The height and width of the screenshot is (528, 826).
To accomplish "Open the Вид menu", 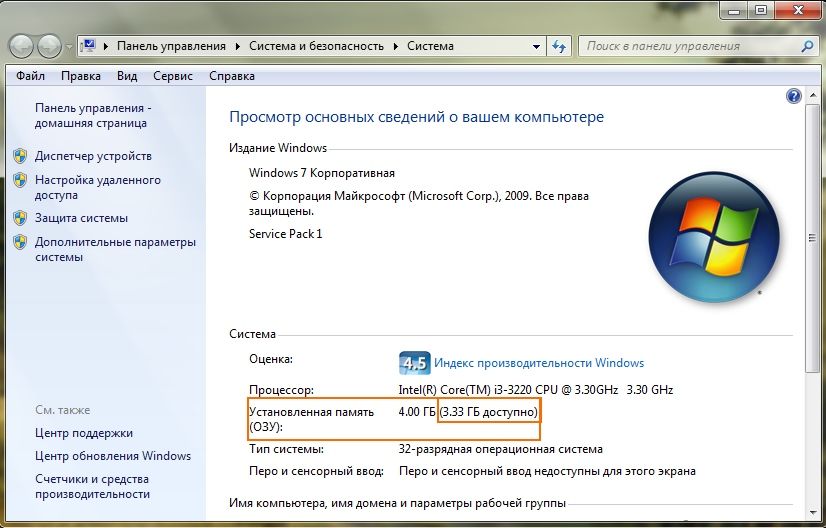I will [x=127, y=76].
